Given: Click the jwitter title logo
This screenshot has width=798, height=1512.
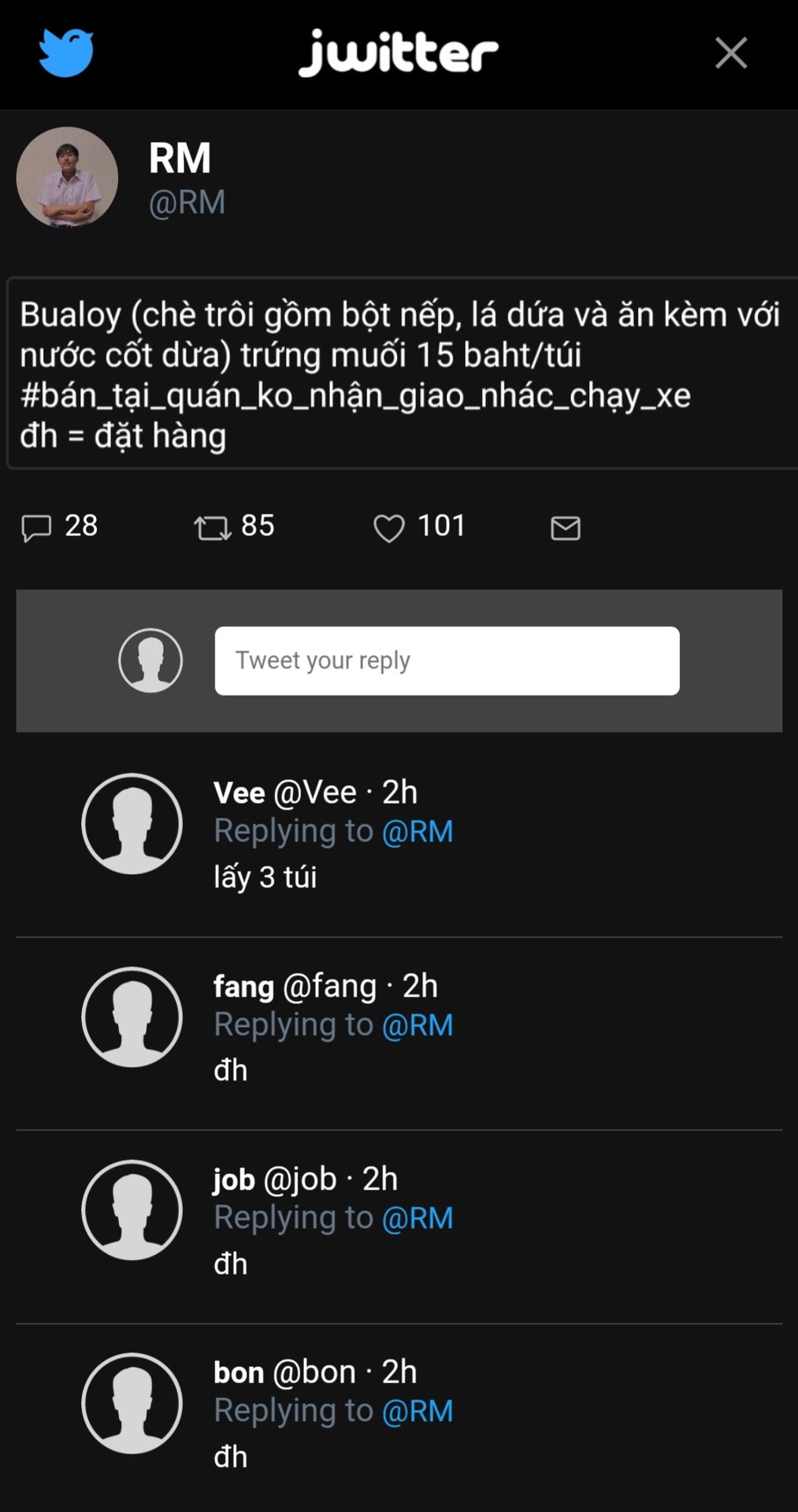Looking at the screenshot, I should [399, 53].
